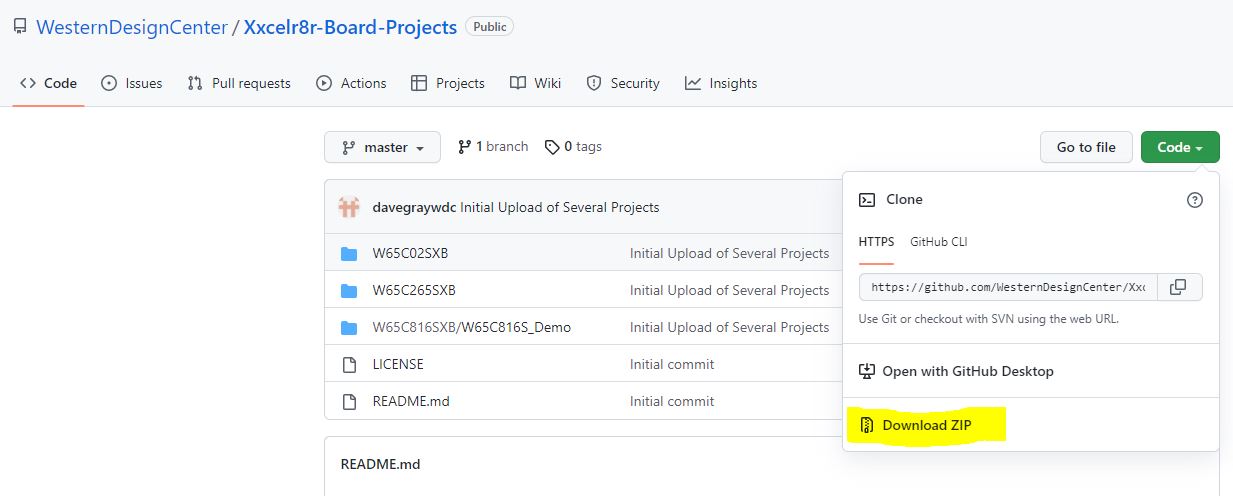Select the GitHub CLI clone tab
Image resolution: width=1233 pixels, height=496 pixels.
[x=938, y=242]
